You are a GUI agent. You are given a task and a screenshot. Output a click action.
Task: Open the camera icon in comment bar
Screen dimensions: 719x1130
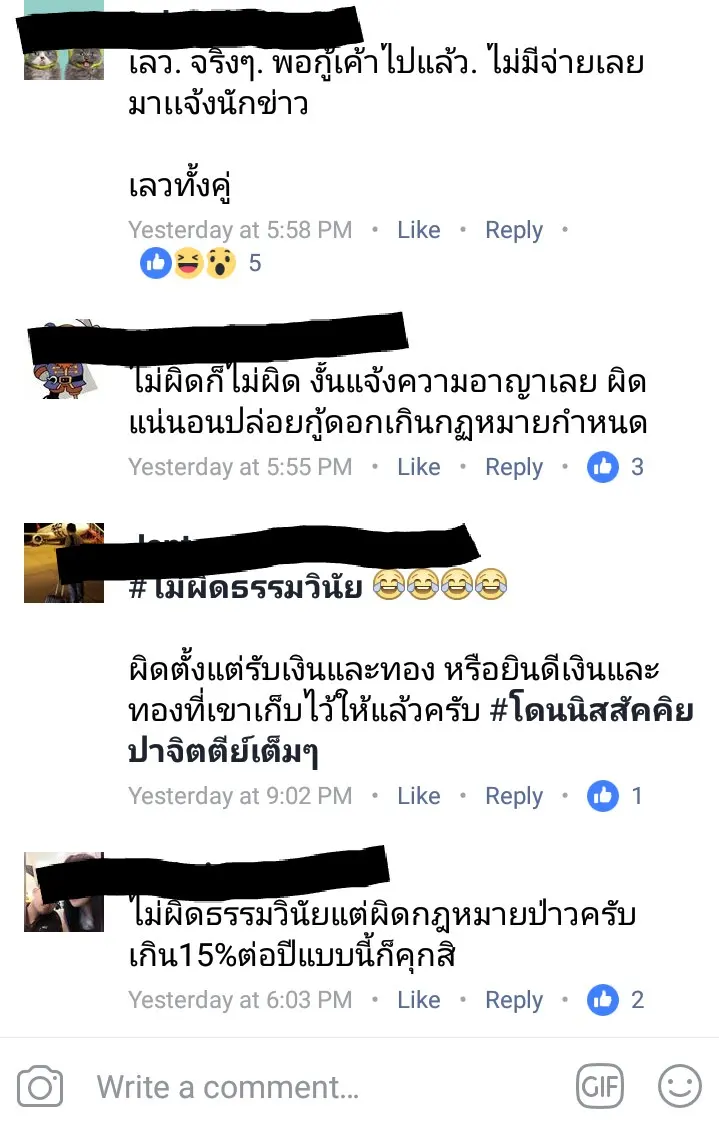[x=40, y=1087]
